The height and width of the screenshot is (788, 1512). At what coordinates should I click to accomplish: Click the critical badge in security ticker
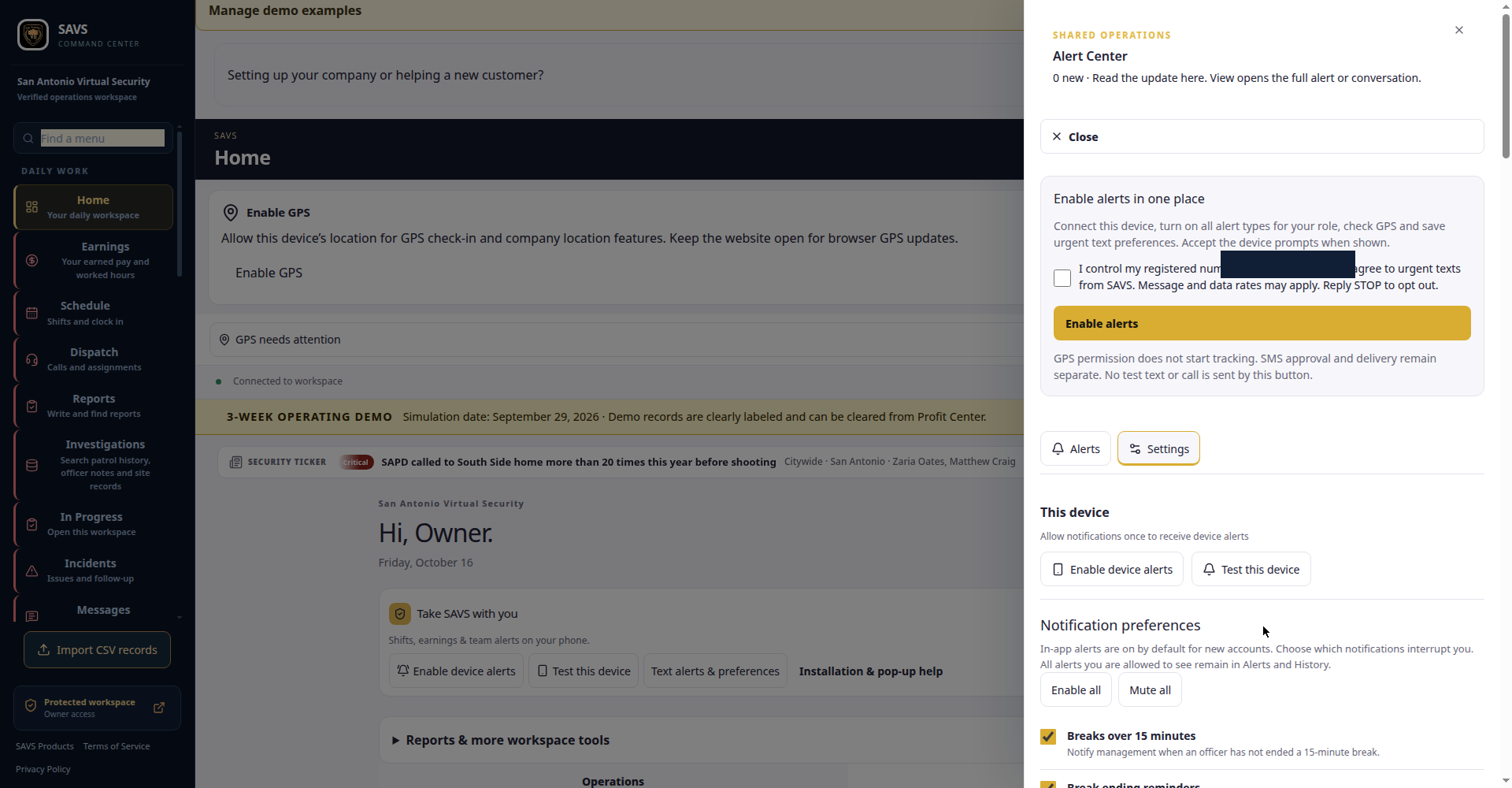tap(356, 462)
